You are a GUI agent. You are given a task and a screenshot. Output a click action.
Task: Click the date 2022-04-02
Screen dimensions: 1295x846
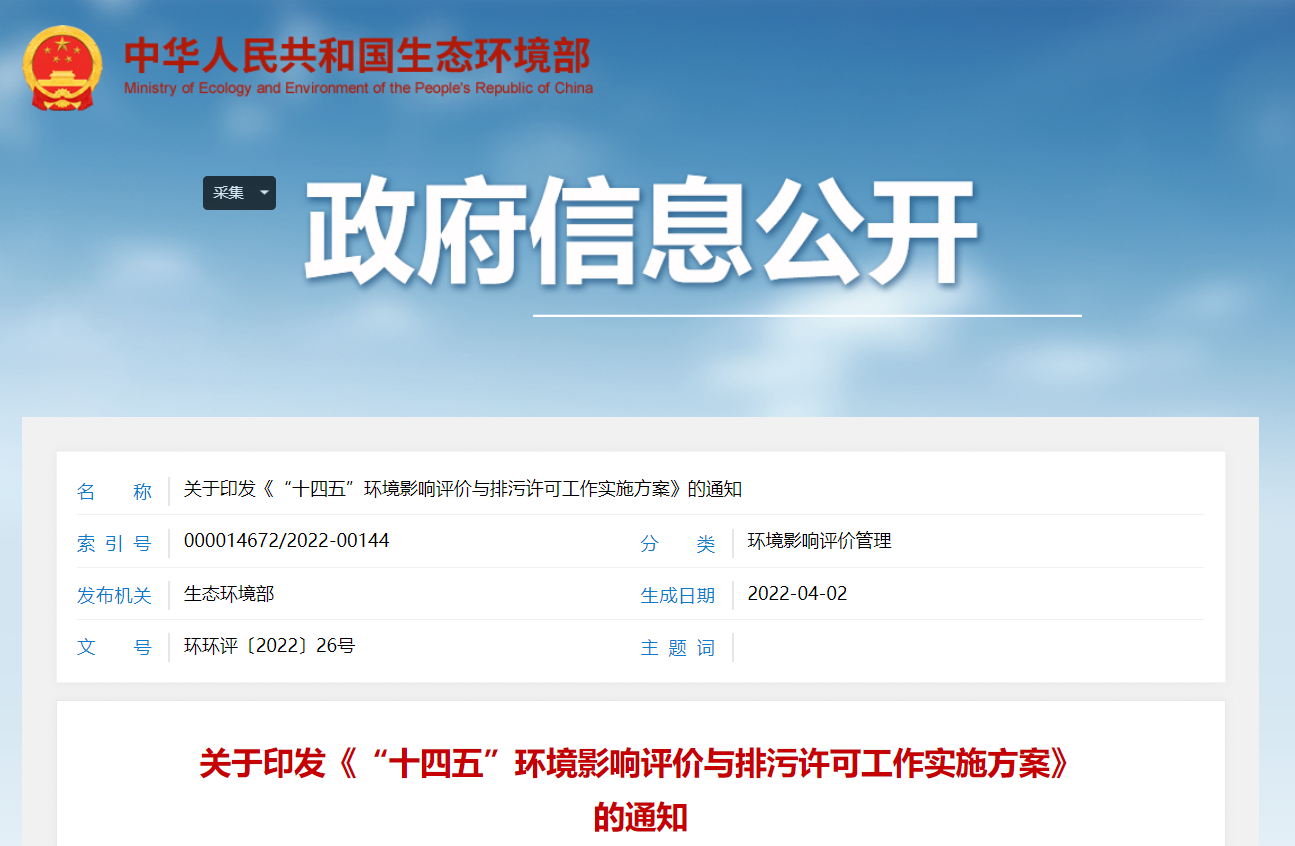coord(797,594)
